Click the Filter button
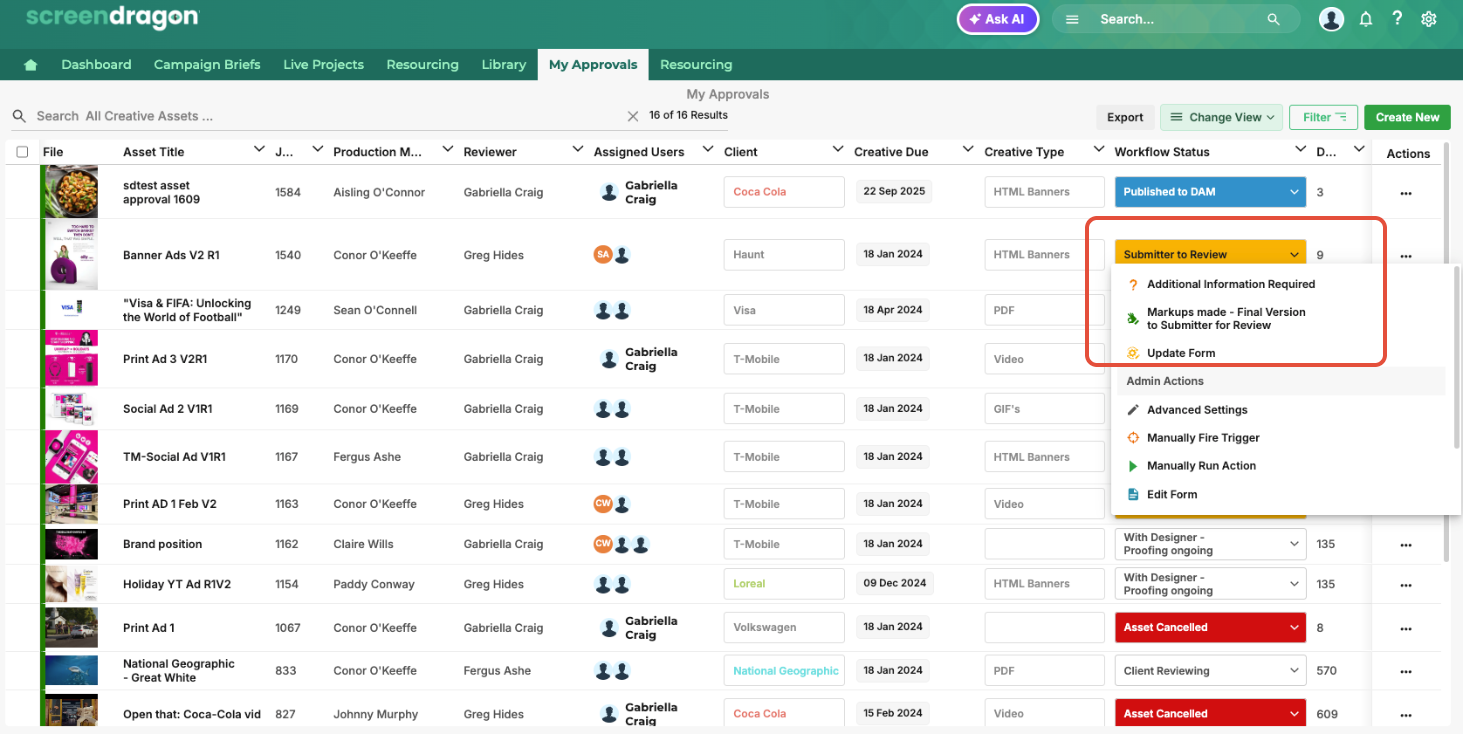Image resolution: width=1463 pixels, height=734 pixels. tap(1323, 117)
